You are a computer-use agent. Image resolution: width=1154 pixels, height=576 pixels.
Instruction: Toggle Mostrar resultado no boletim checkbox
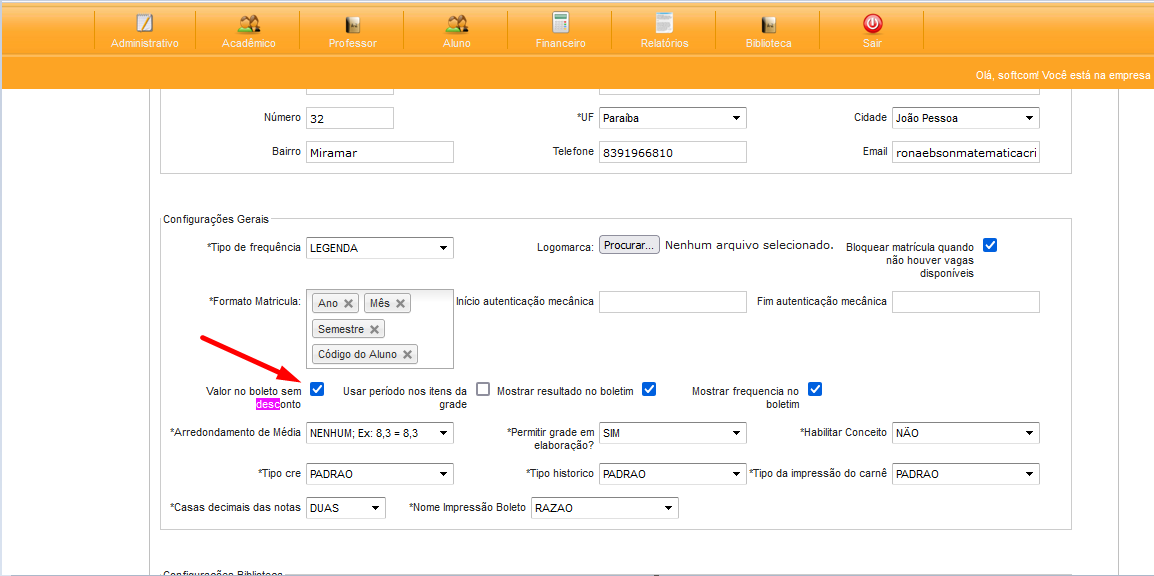649,389
